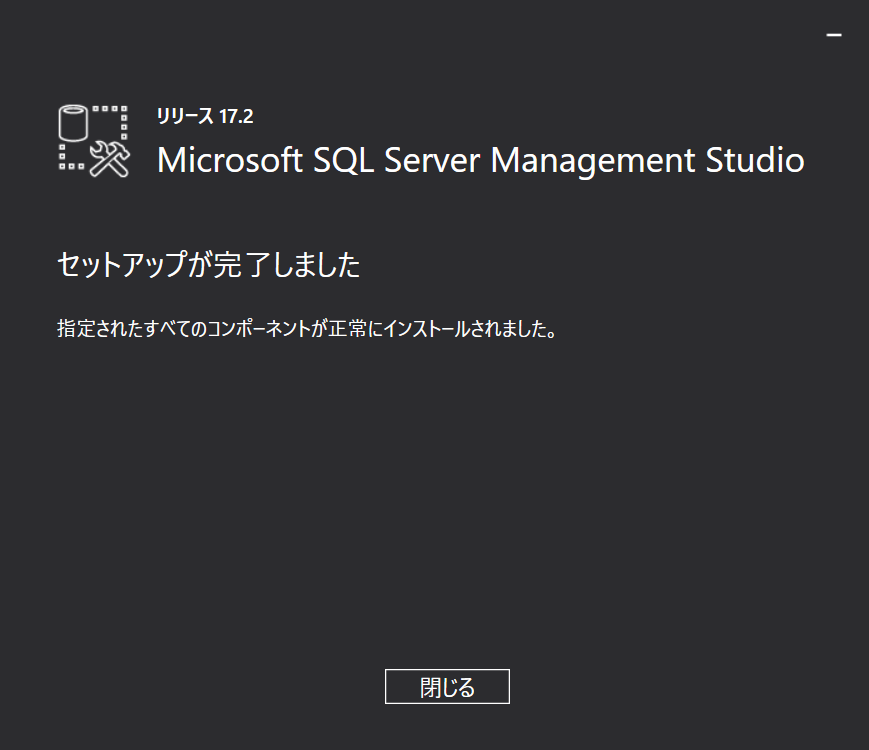Click the word Studio in the title
869x750 pixels.
[755, 160]
